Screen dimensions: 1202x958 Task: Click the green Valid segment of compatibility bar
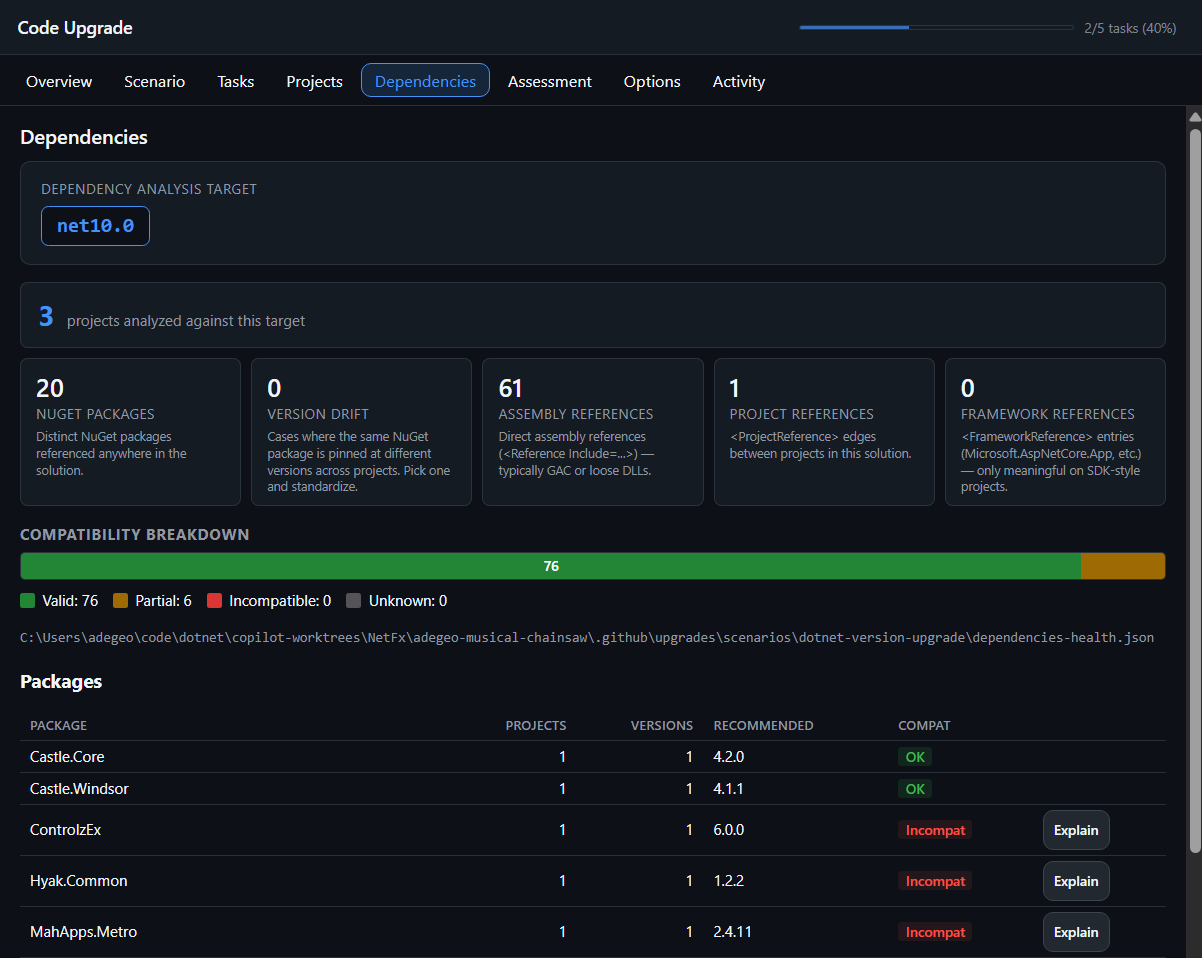[x=550, y=566]
